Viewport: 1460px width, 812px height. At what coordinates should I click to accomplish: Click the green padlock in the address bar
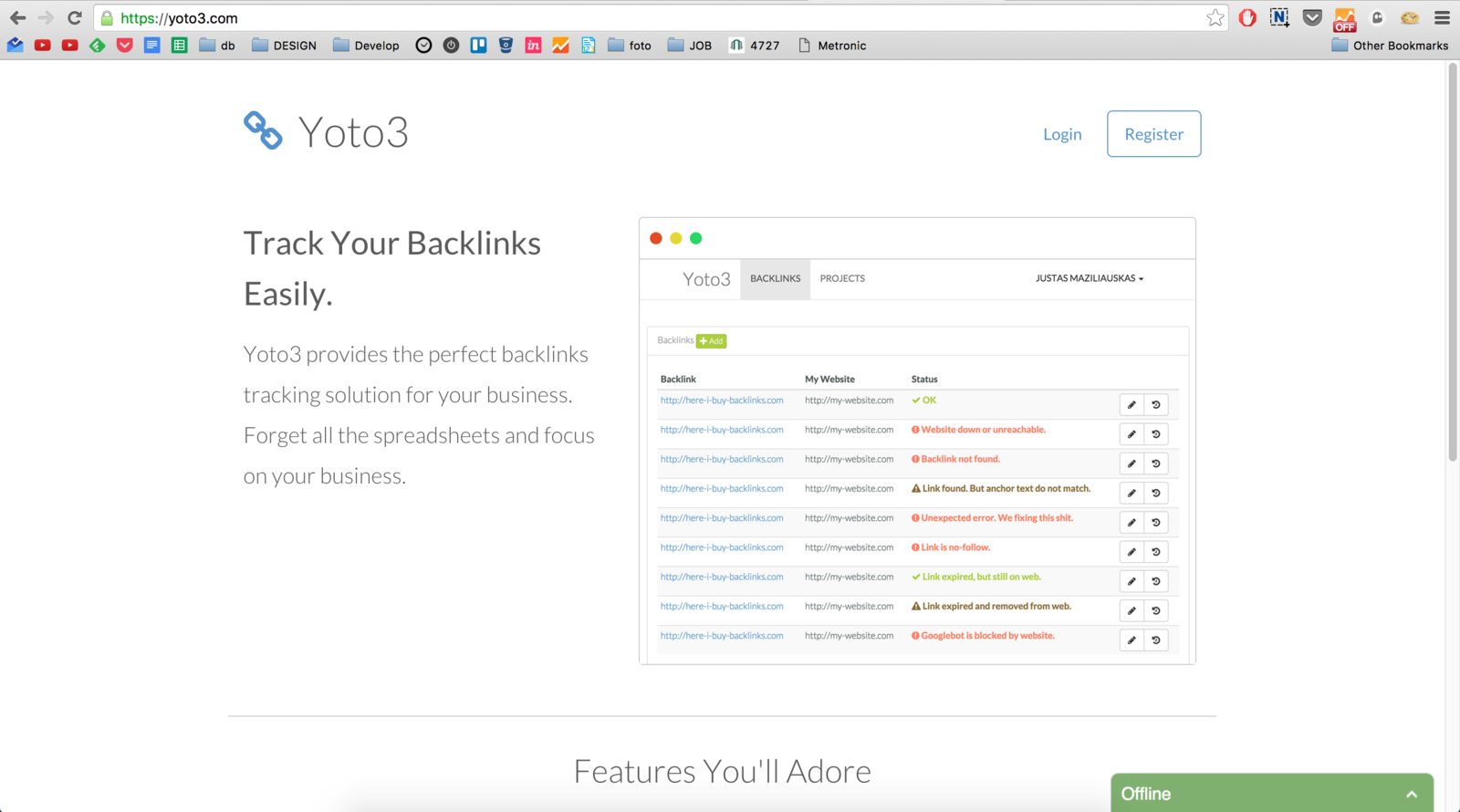pyautogui.click(x=107, y=18)
